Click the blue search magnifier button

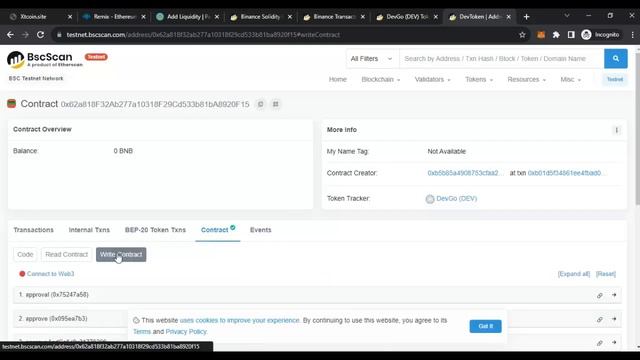coord(616,59)
